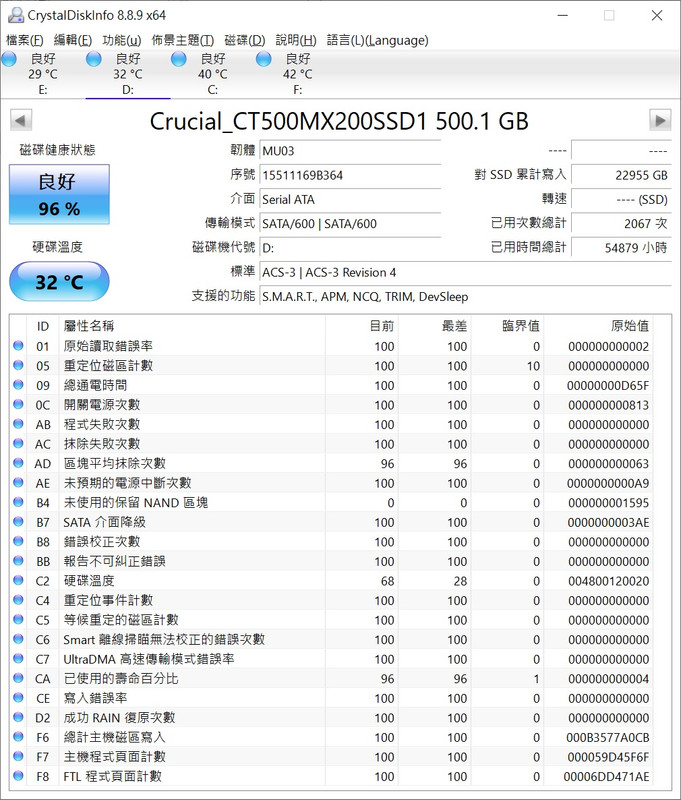
Task: Click status dot for CA 已使用的壽命百分比
Action: pos(18,678)
